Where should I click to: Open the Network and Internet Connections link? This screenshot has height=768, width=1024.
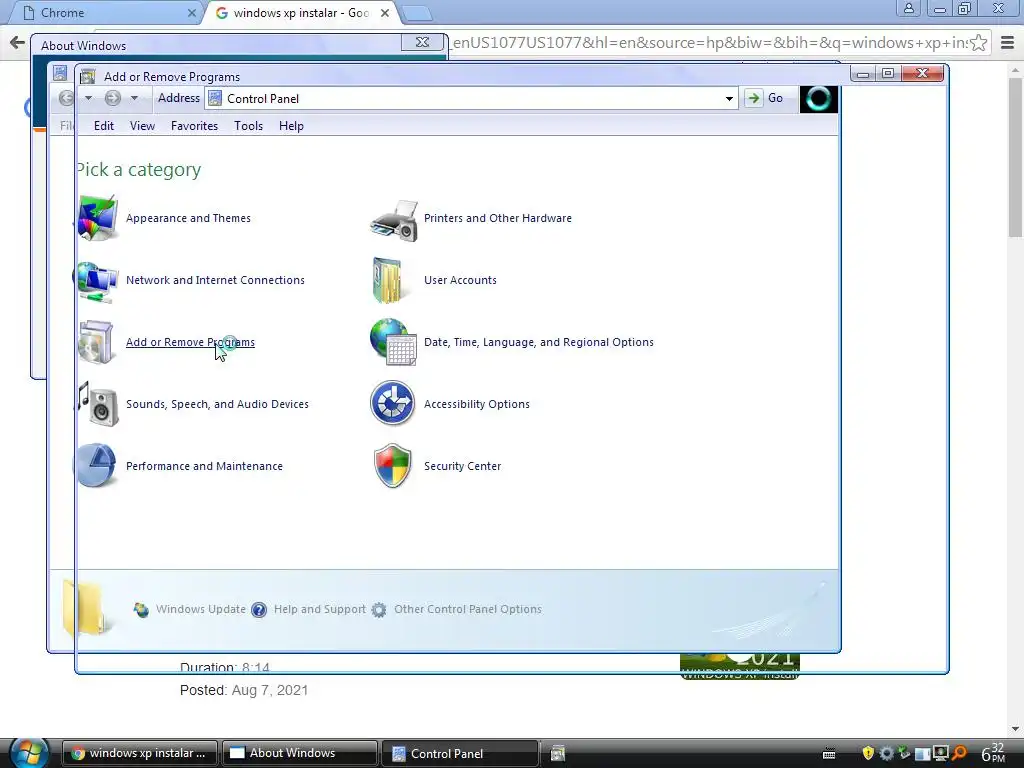pos(216,280)
